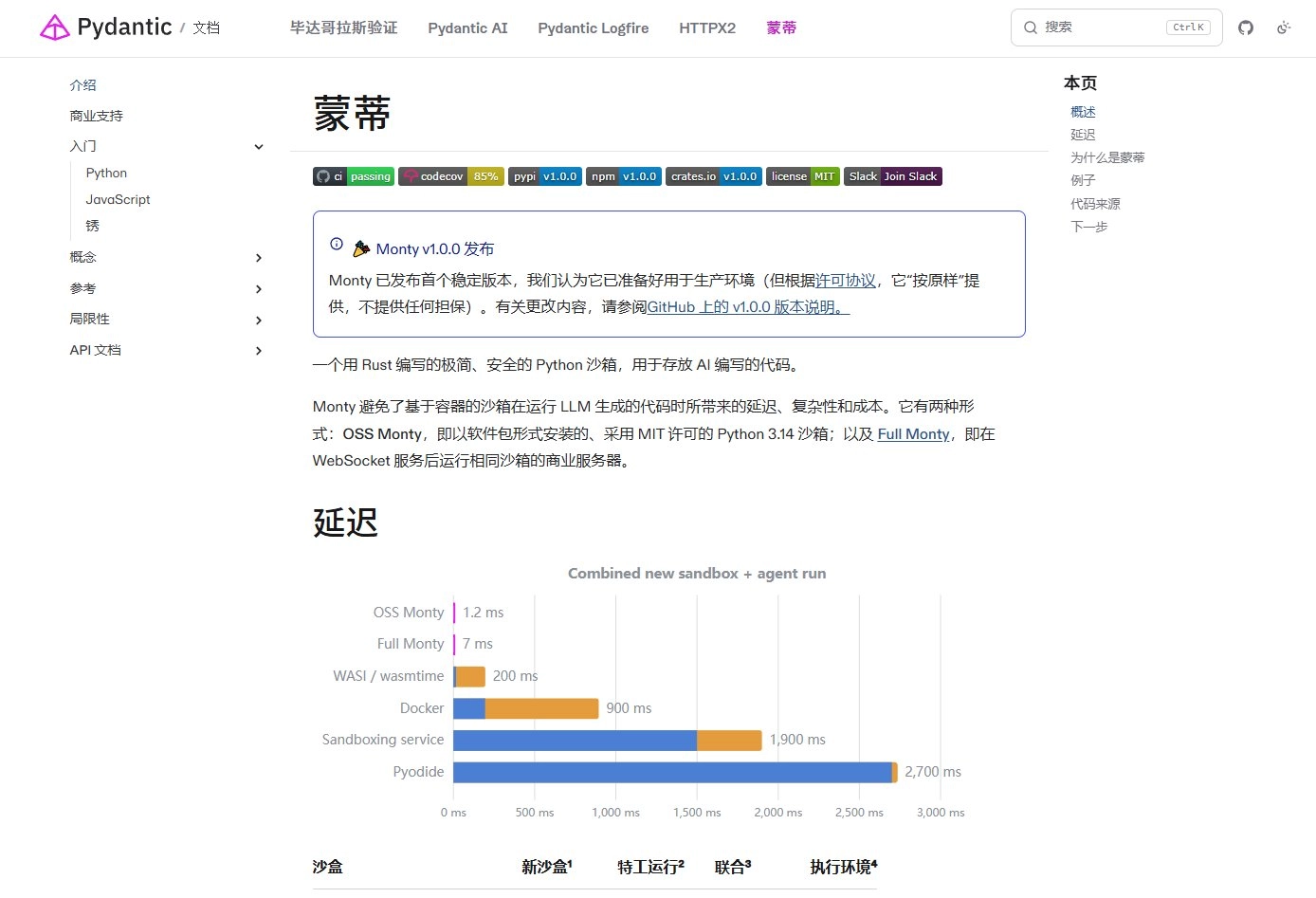Image resolution: width=1316 pixels, height=898 pixels.
Task: Follow the Full Monty link
Action: point(913,434)
